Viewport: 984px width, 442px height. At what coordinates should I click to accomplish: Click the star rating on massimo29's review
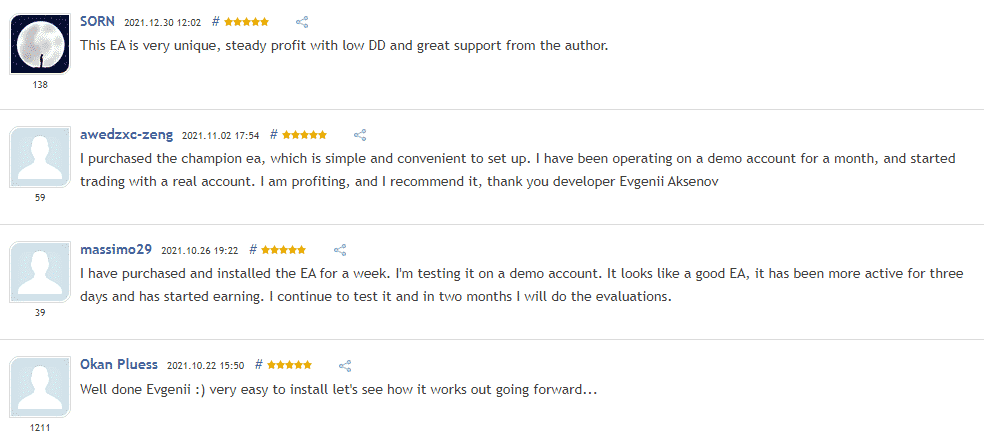pos(284,250)
